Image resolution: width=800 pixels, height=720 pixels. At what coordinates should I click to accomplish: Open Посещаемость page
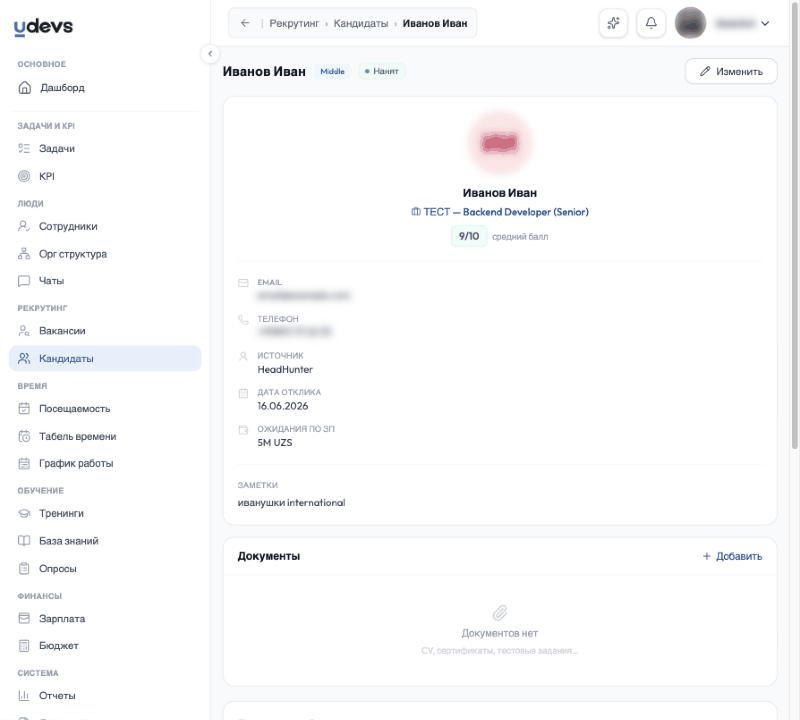click(x=105, y=409)
